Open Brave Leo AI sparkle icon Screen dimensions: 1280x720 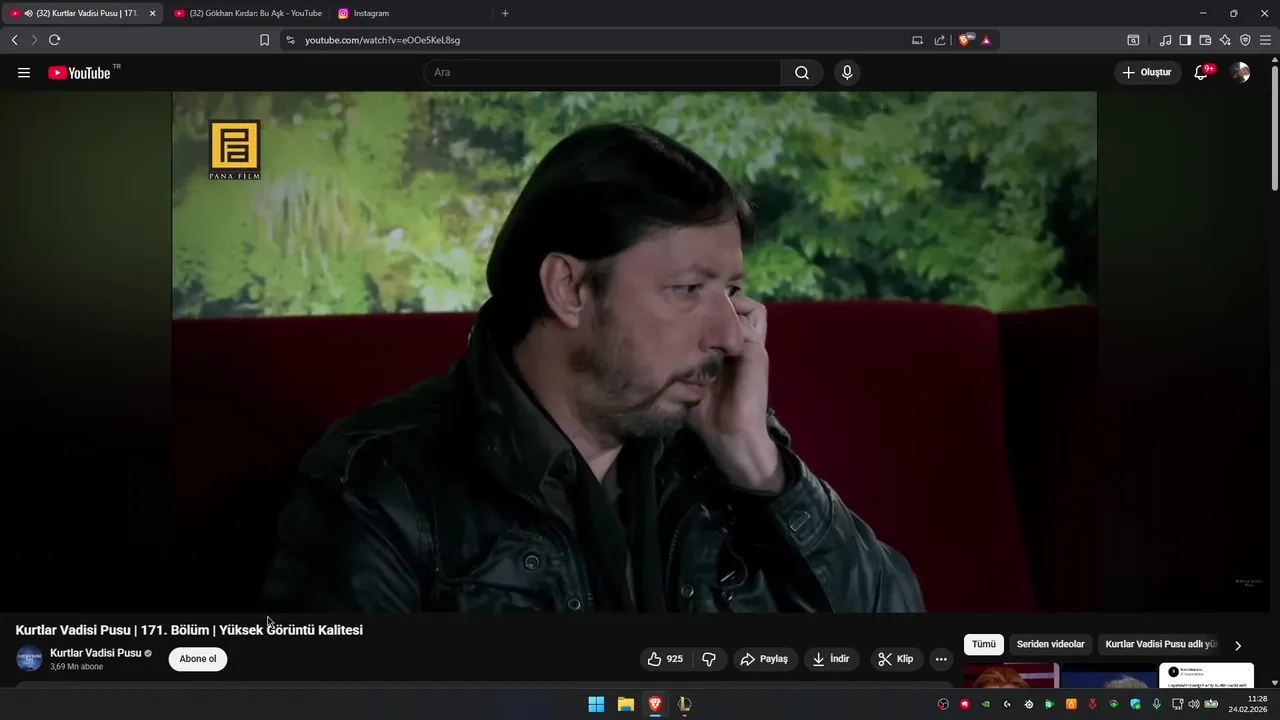click(x=1225, y=40)
